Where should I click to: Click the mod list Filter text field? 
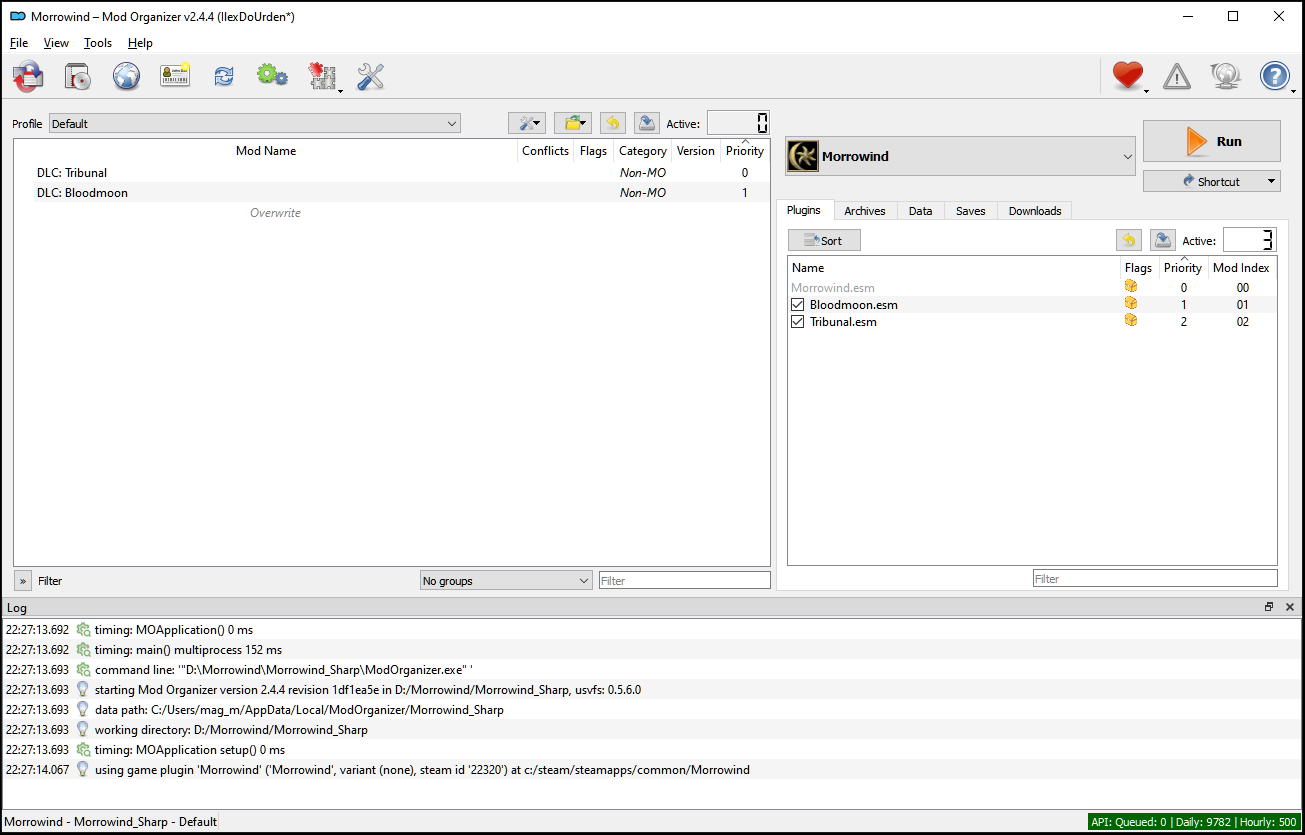684,581
